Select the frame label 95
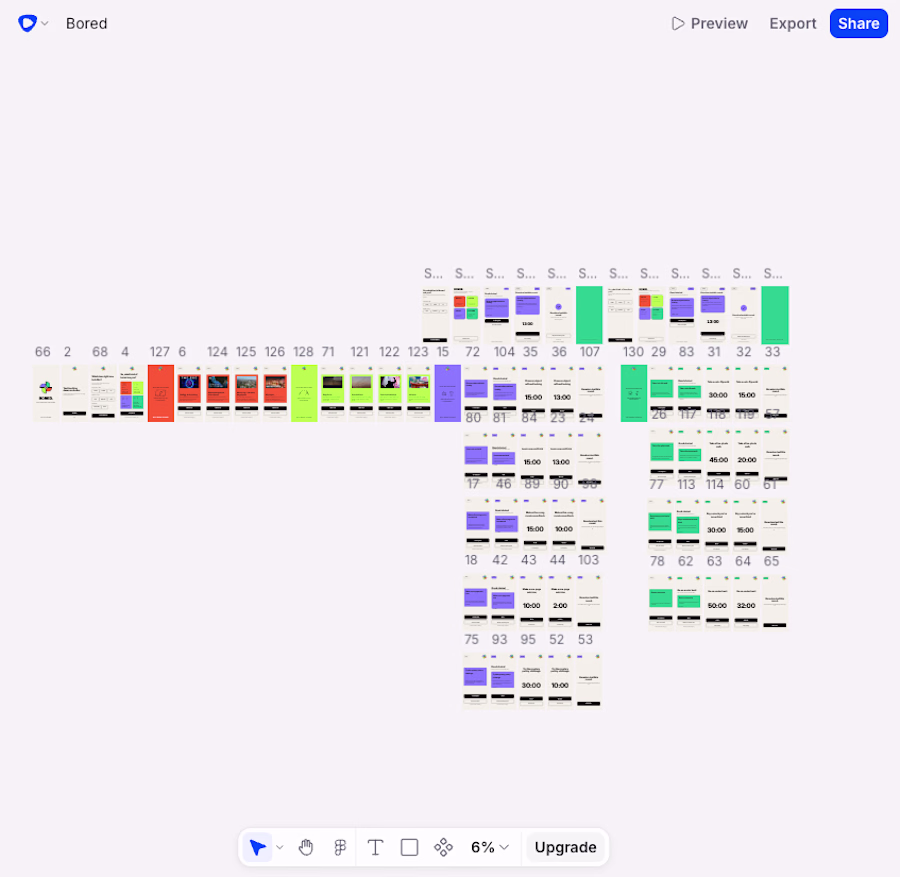 pos(528,640)
